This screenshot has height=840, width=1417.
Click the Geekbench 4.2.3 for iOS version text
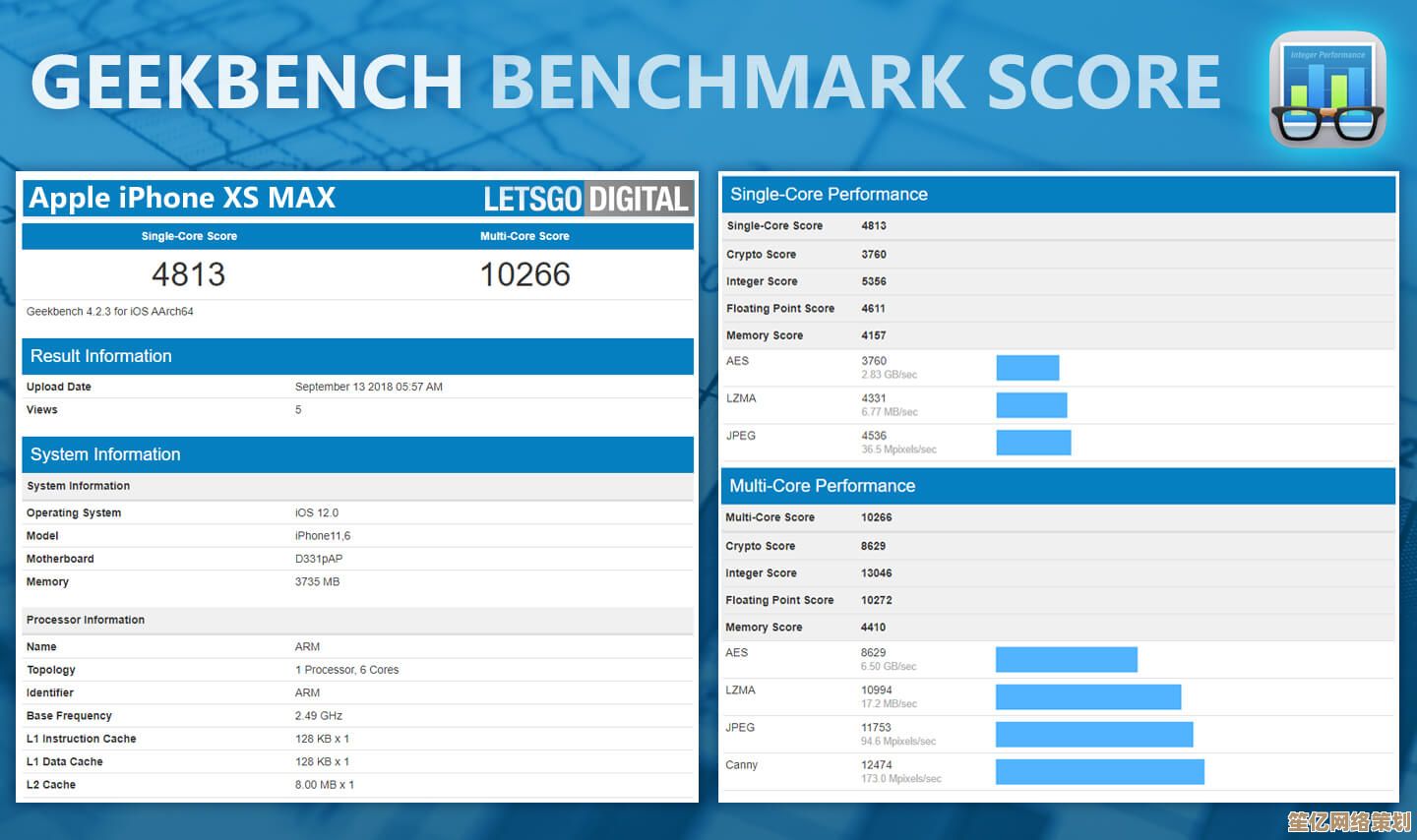point(110,312)
